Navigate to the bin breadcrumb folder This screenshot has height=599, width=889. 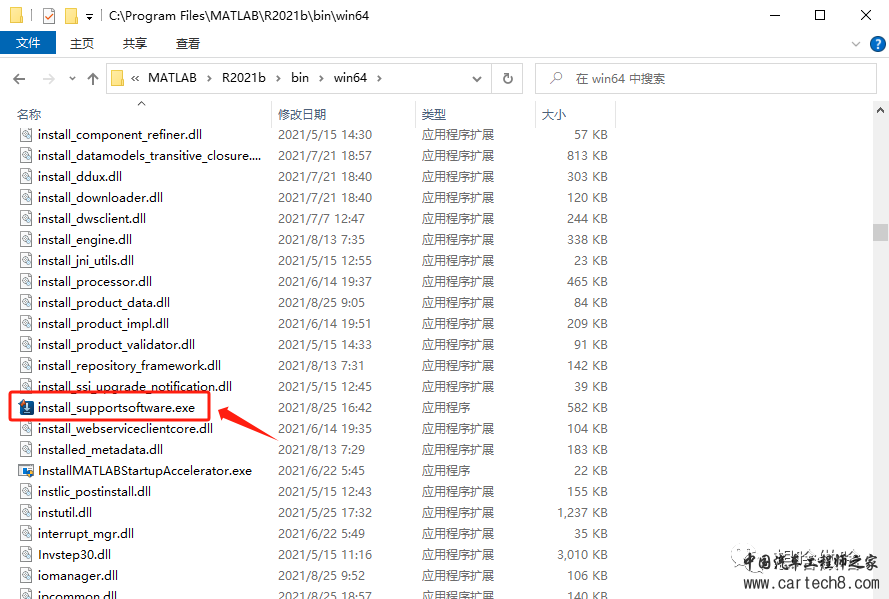[x=300, y=78]
